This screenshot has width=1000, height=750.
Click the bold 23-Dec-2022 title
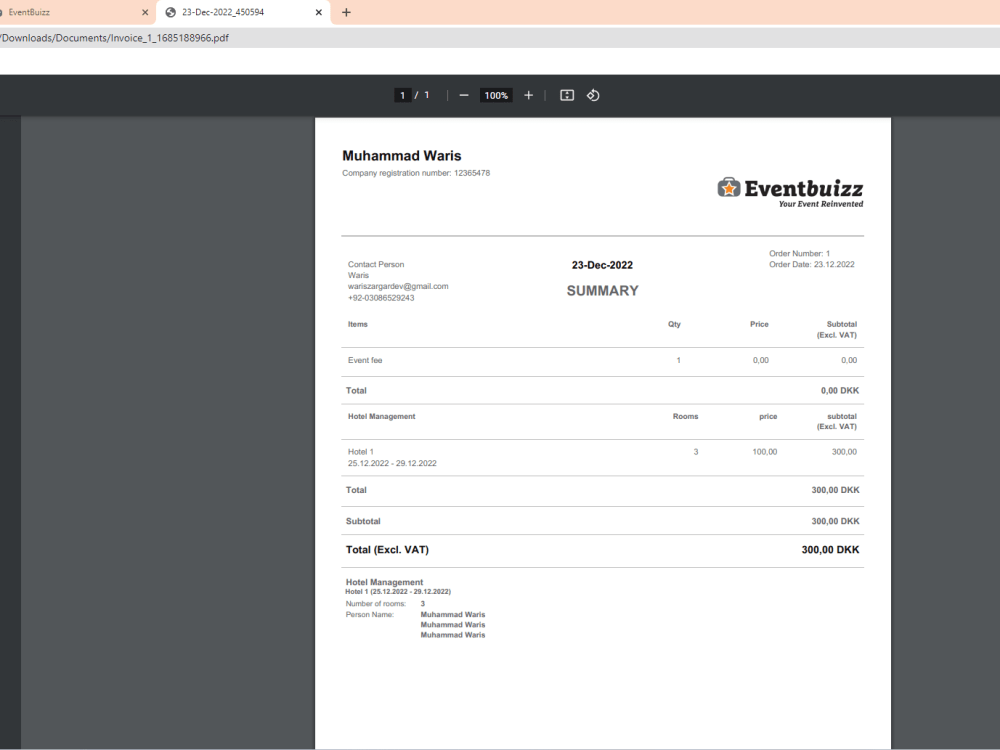click(602, 265)
